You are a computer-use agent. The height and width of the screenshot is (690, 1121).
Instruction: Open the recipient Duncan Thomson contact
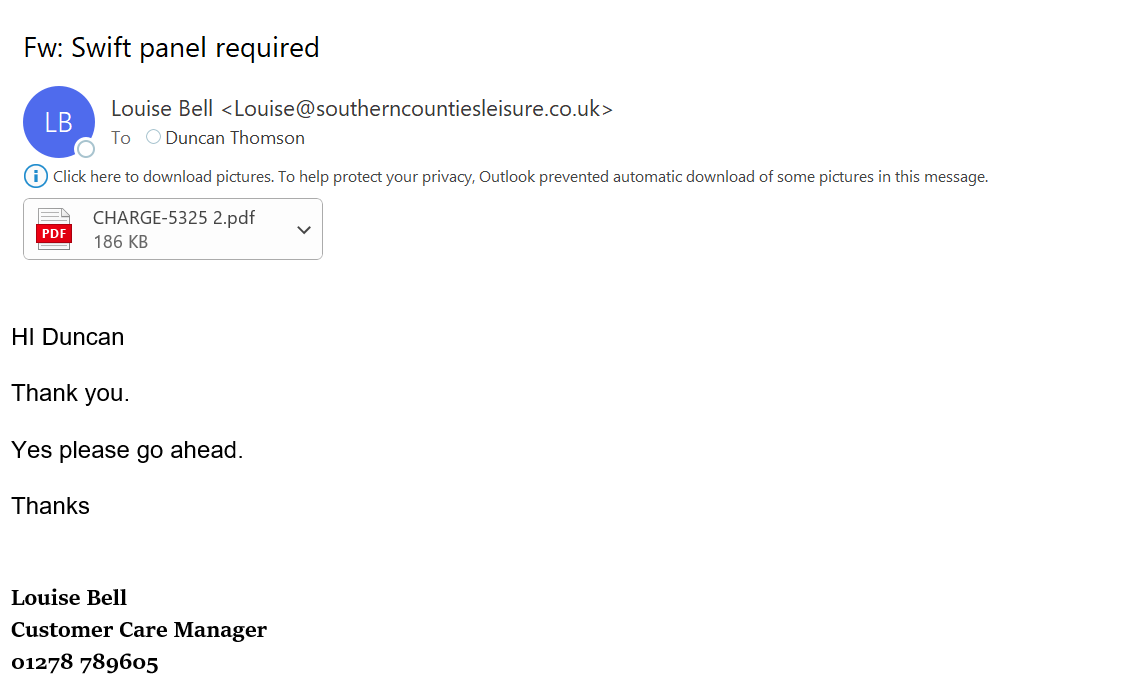coord(235,138)
